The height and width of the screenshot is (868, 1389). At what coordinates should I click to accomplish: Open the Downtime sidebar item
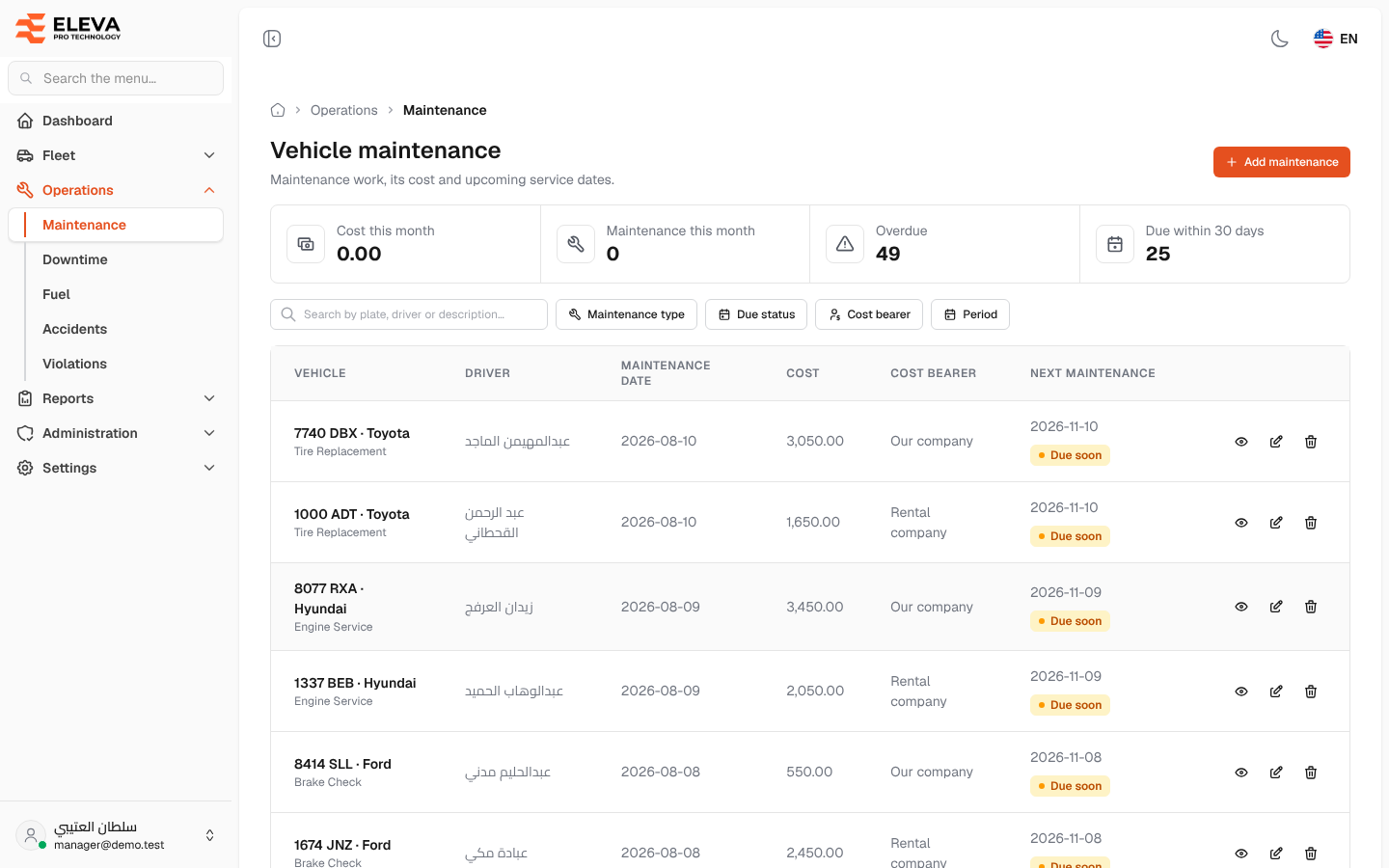point(75,259)
